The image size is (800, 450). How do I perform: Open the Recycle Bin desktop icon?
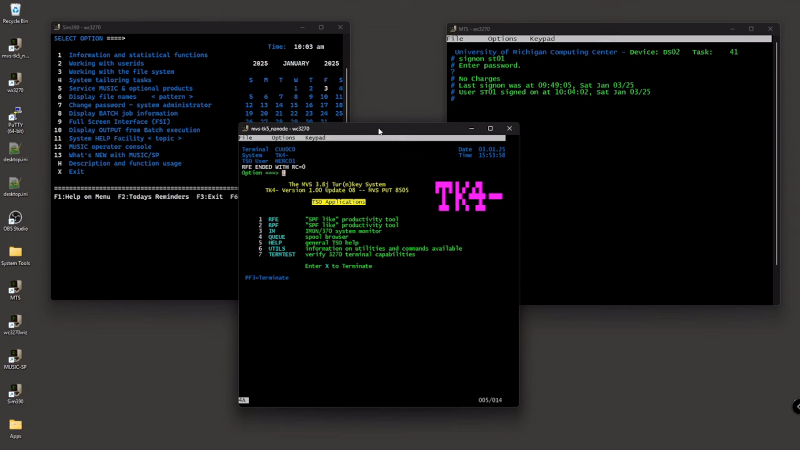pyautogui.click(x=15, y=10)
